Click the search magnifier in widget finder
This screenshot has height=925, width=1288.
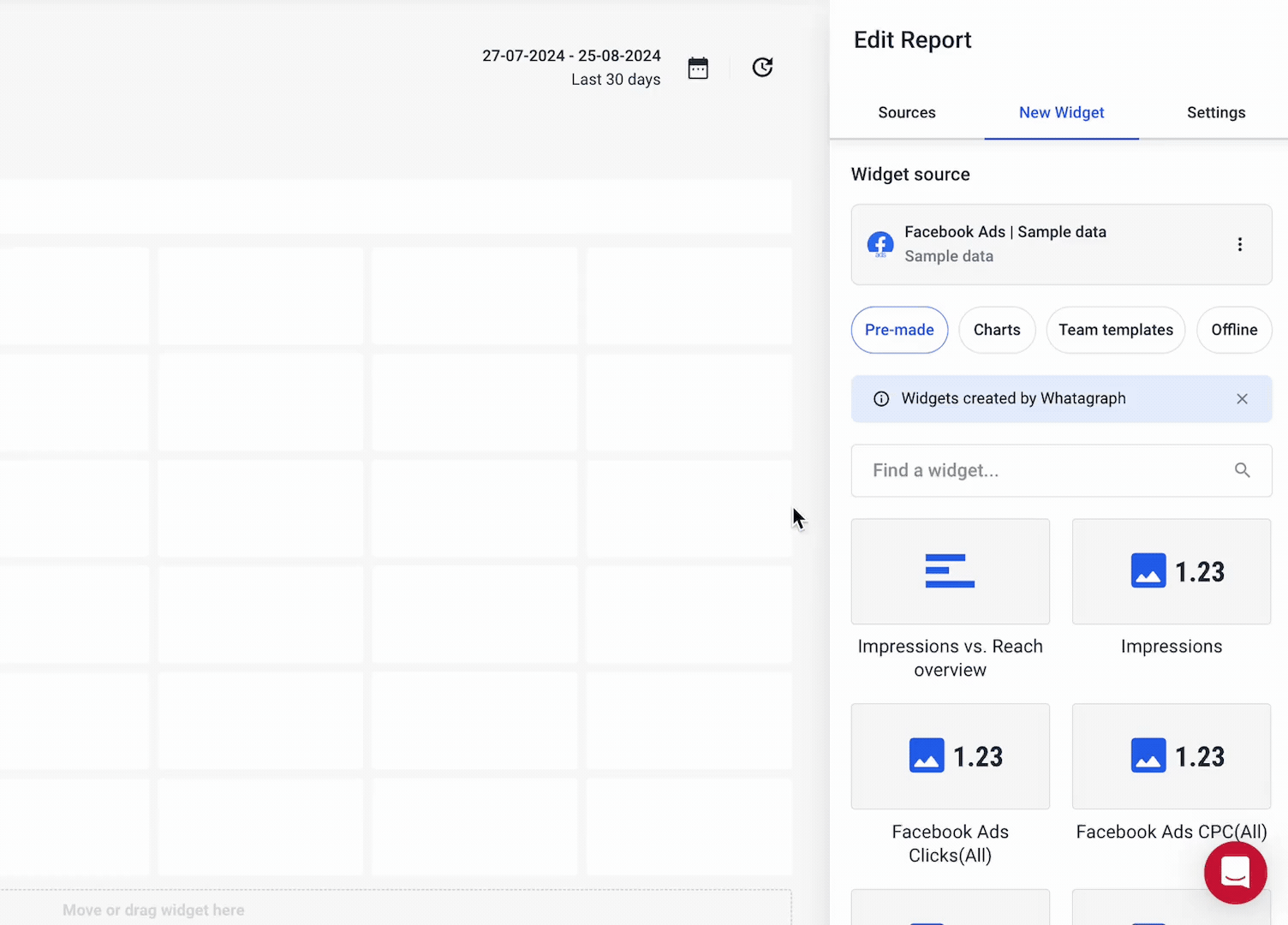click(x=1243, y=470)
